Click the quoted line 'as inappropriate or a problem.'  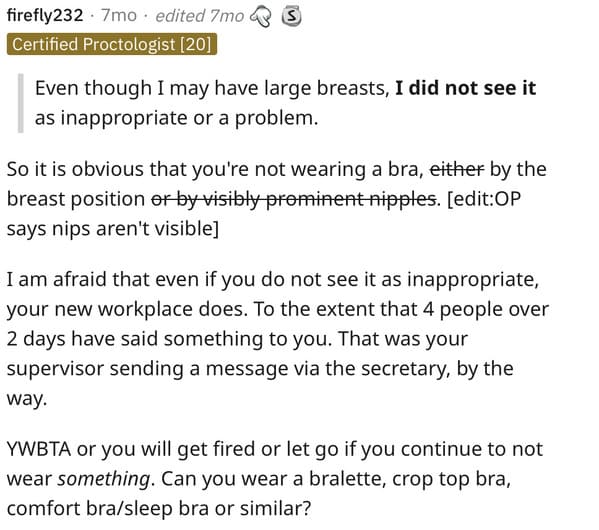176,118
